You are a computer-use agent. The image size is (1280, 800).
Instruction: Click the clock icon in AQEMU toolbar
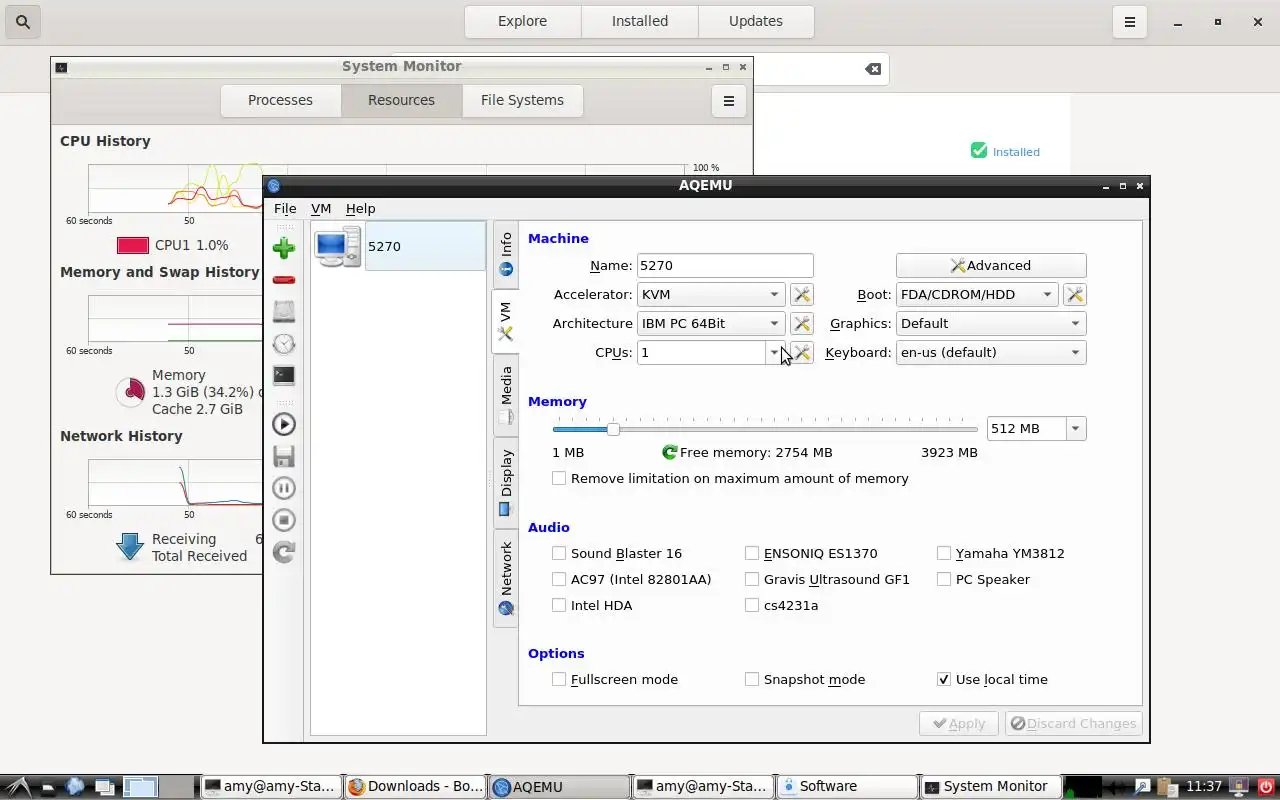click(284, 344)
